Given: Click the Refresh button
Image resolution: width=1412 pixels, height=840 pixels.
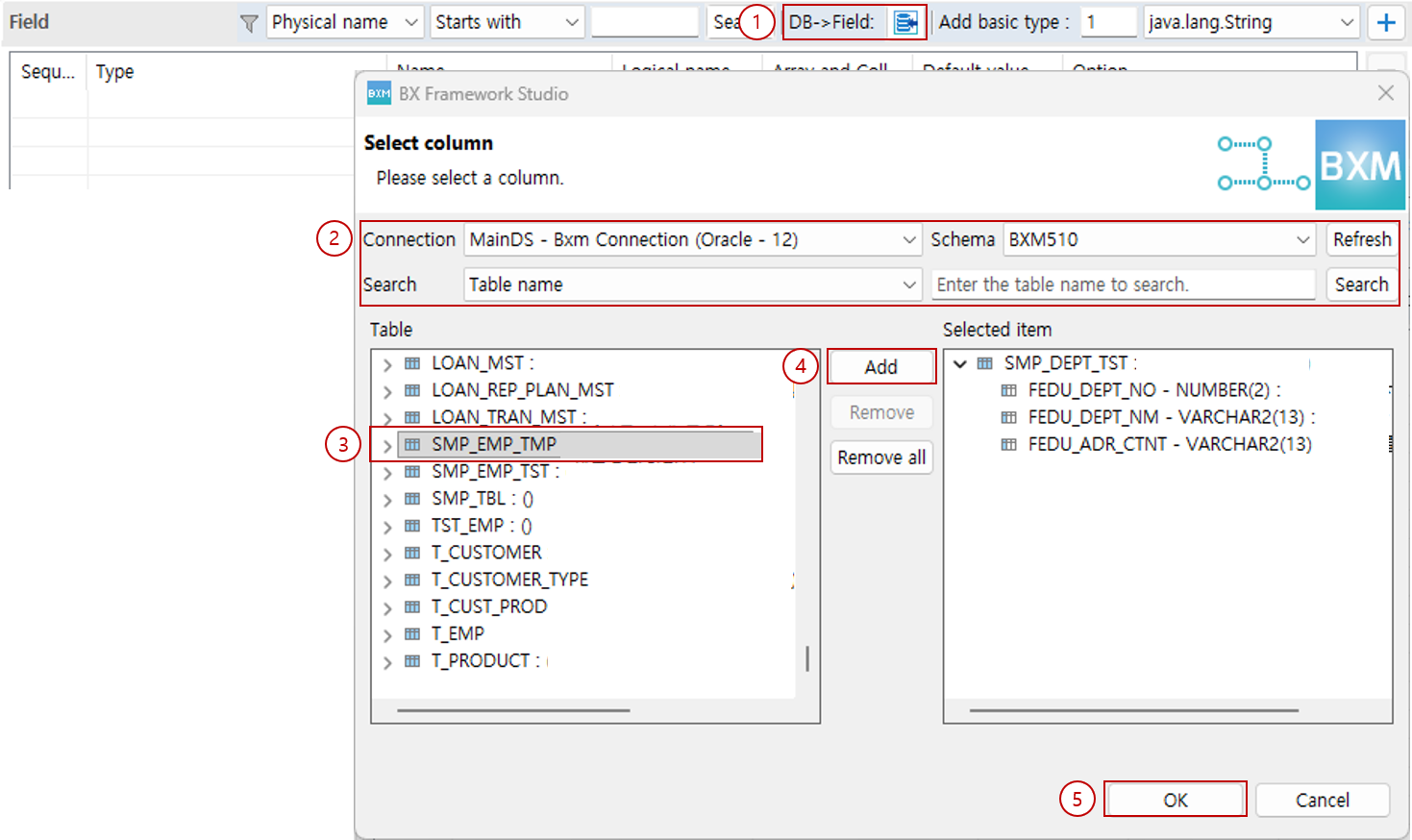Looking at the screenshot, I should click(x=1361, y=239).
